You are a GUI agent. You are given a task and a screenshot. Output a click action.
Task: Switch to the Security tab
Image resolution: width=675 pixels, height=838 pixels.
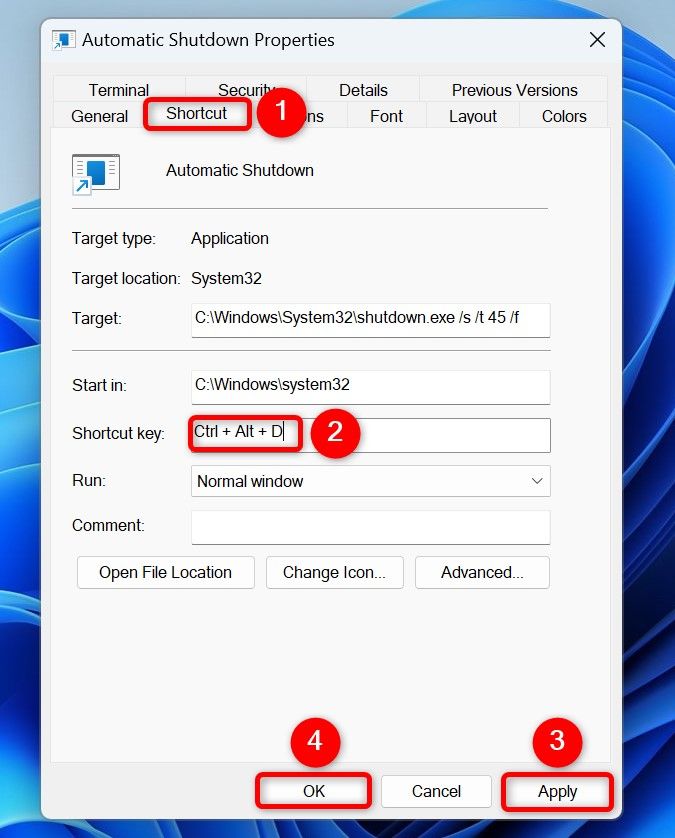(246, 90)
